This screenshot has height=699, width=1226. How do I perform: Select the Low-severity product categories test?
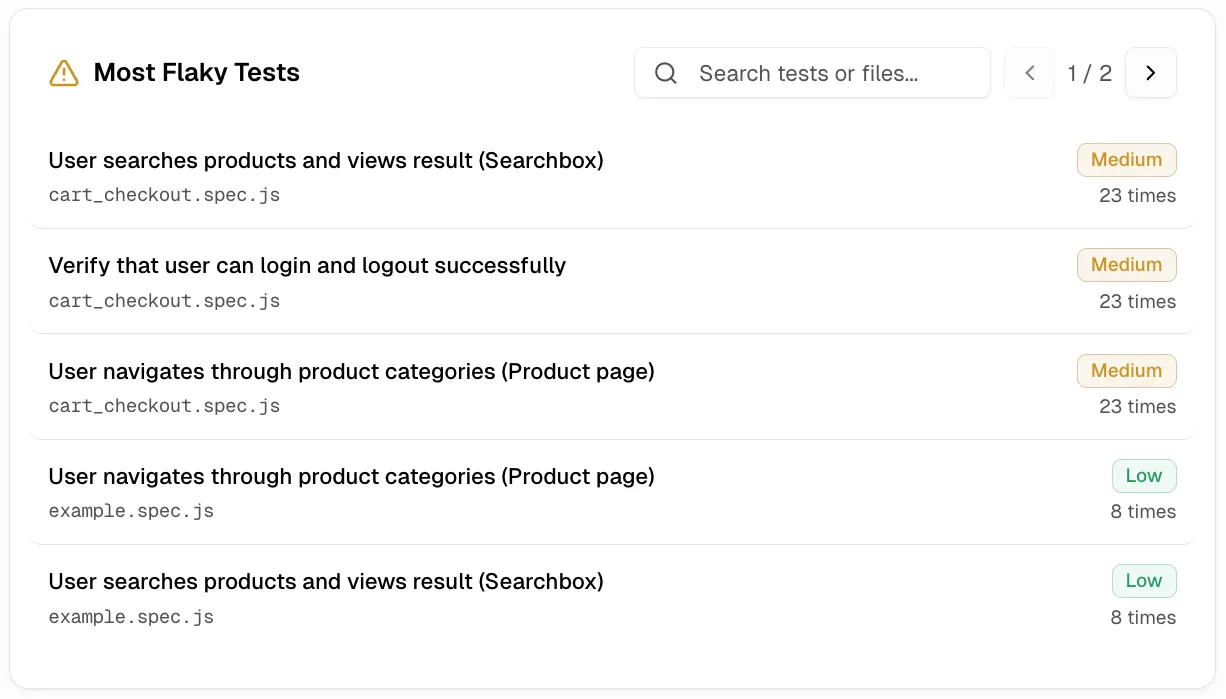point(351,476)
